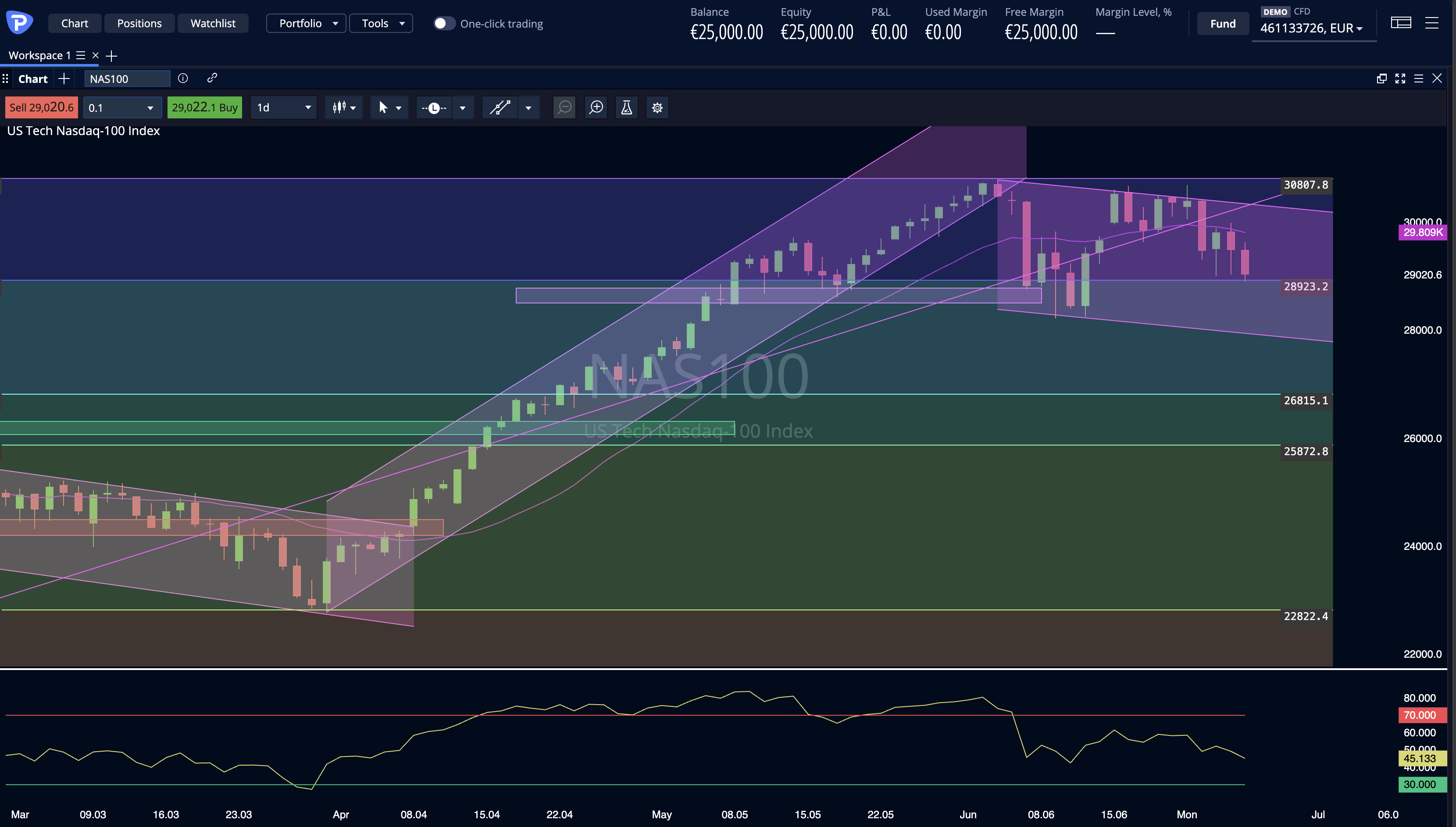Select the Chart panel tab
The width and height of the screenshot is (1456, 827).
(x=33, y=78)
